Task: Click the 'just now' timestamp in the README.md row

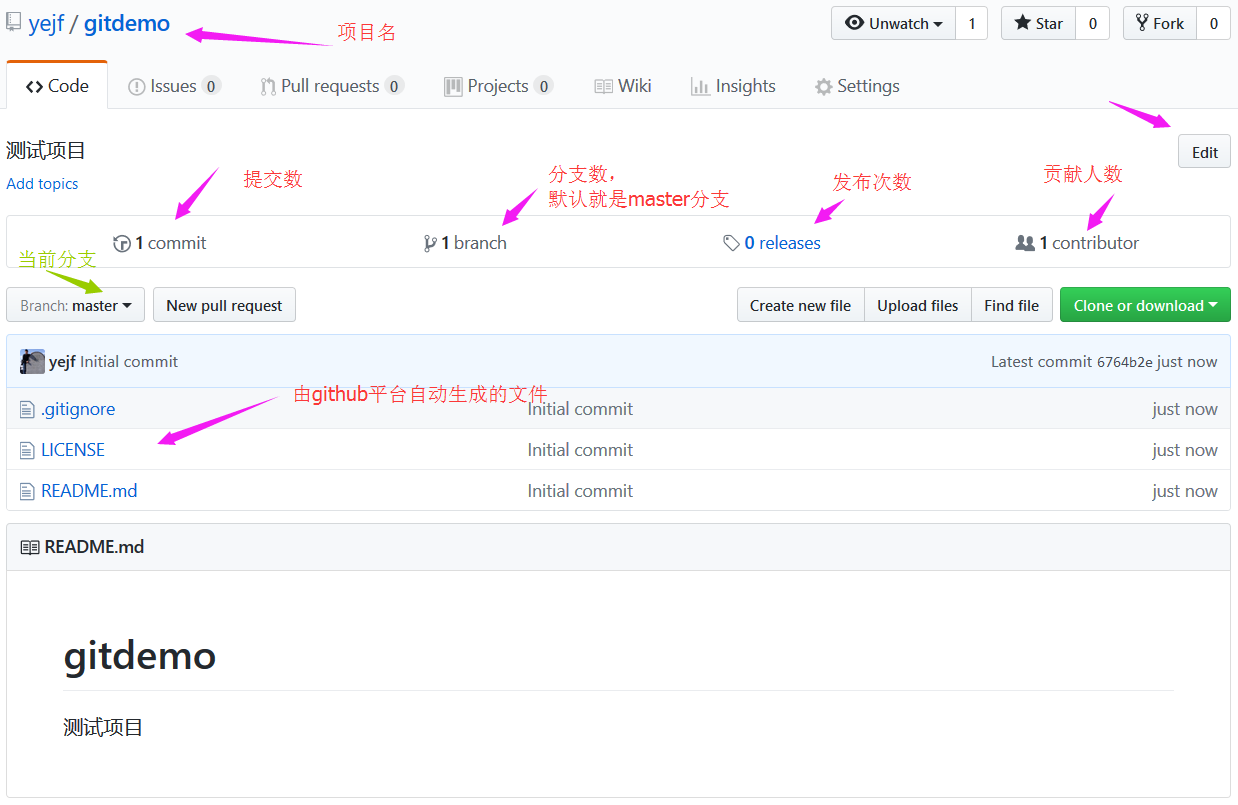Action: pyautogui.click(x=1185, y=491)
